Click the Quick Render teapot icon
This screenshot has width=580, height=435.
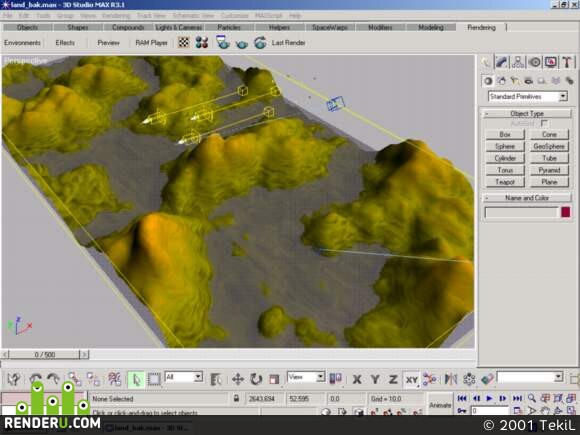tap(242, 43)
